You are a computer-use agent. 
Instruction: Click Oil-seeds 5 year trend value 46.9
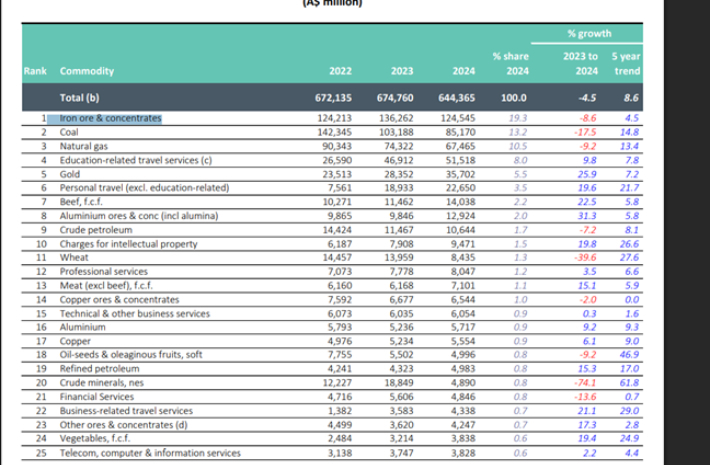point(629,355)
